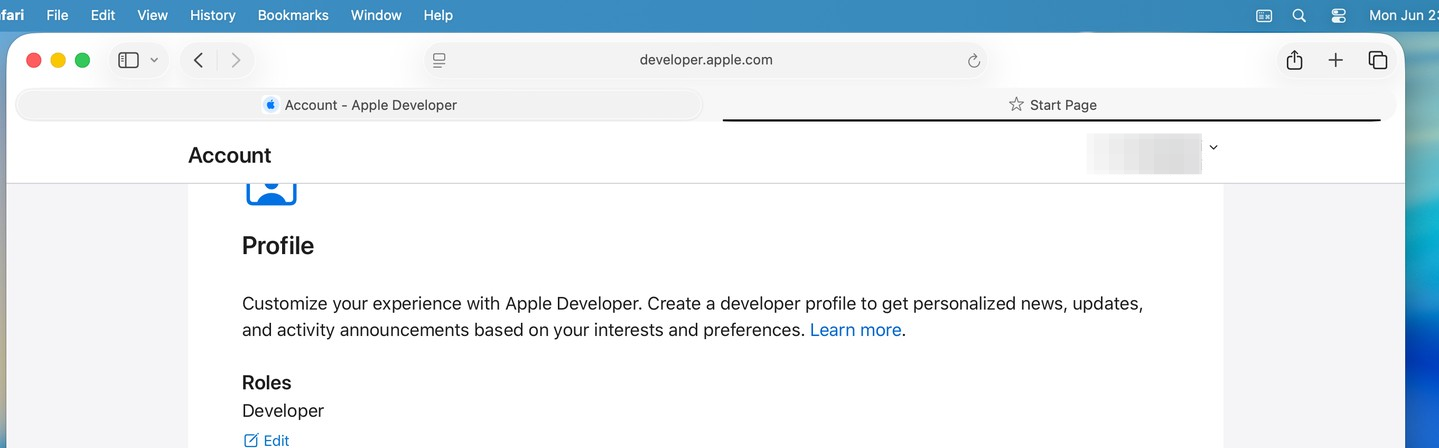This screenshot has width=1439, height=448.
Task: Open the File menu
Action: pyautogui.click(x=57, y=15)
